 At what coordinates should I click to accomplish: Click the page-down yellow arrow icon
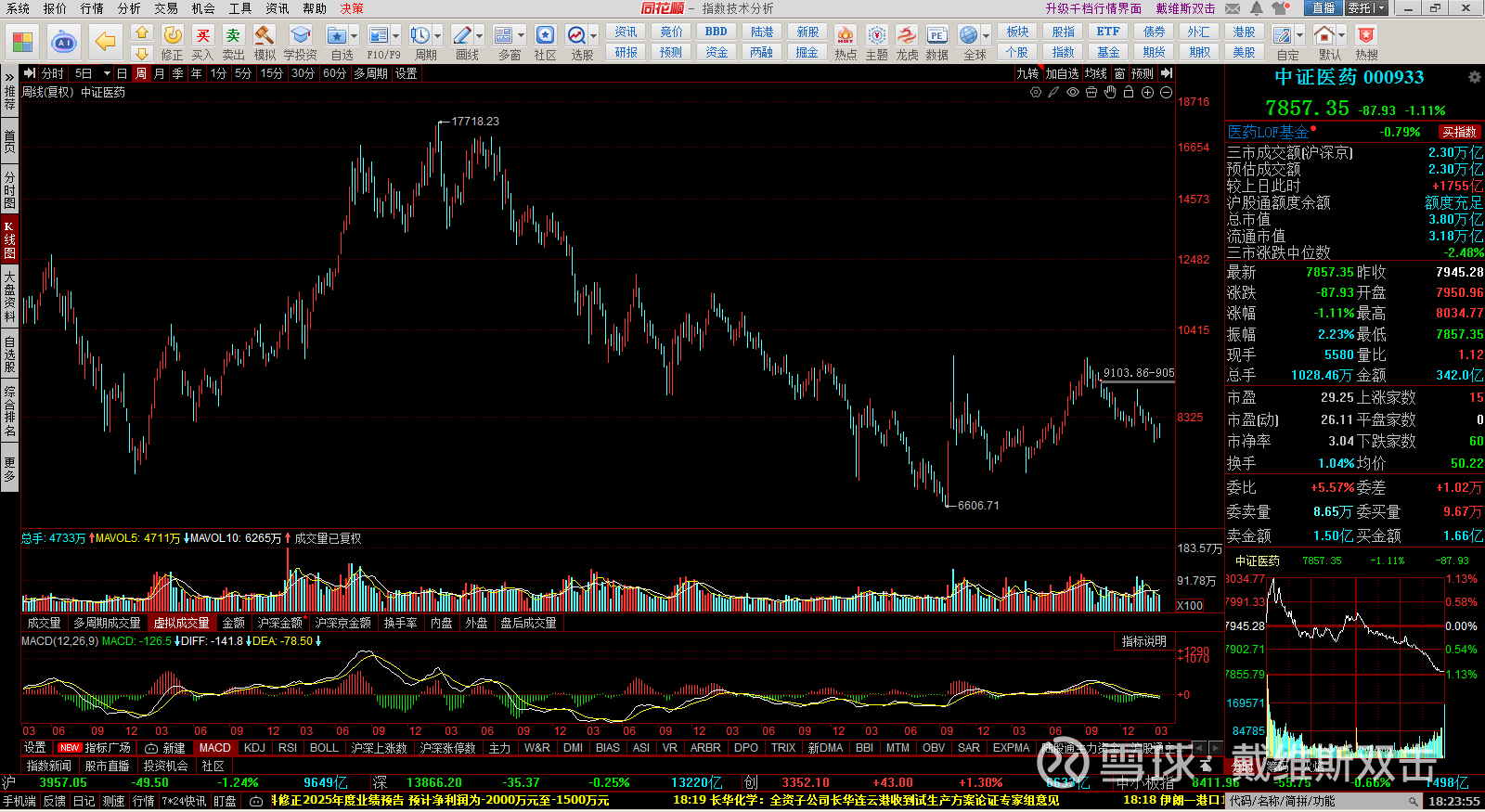click(x=141, y=53)
